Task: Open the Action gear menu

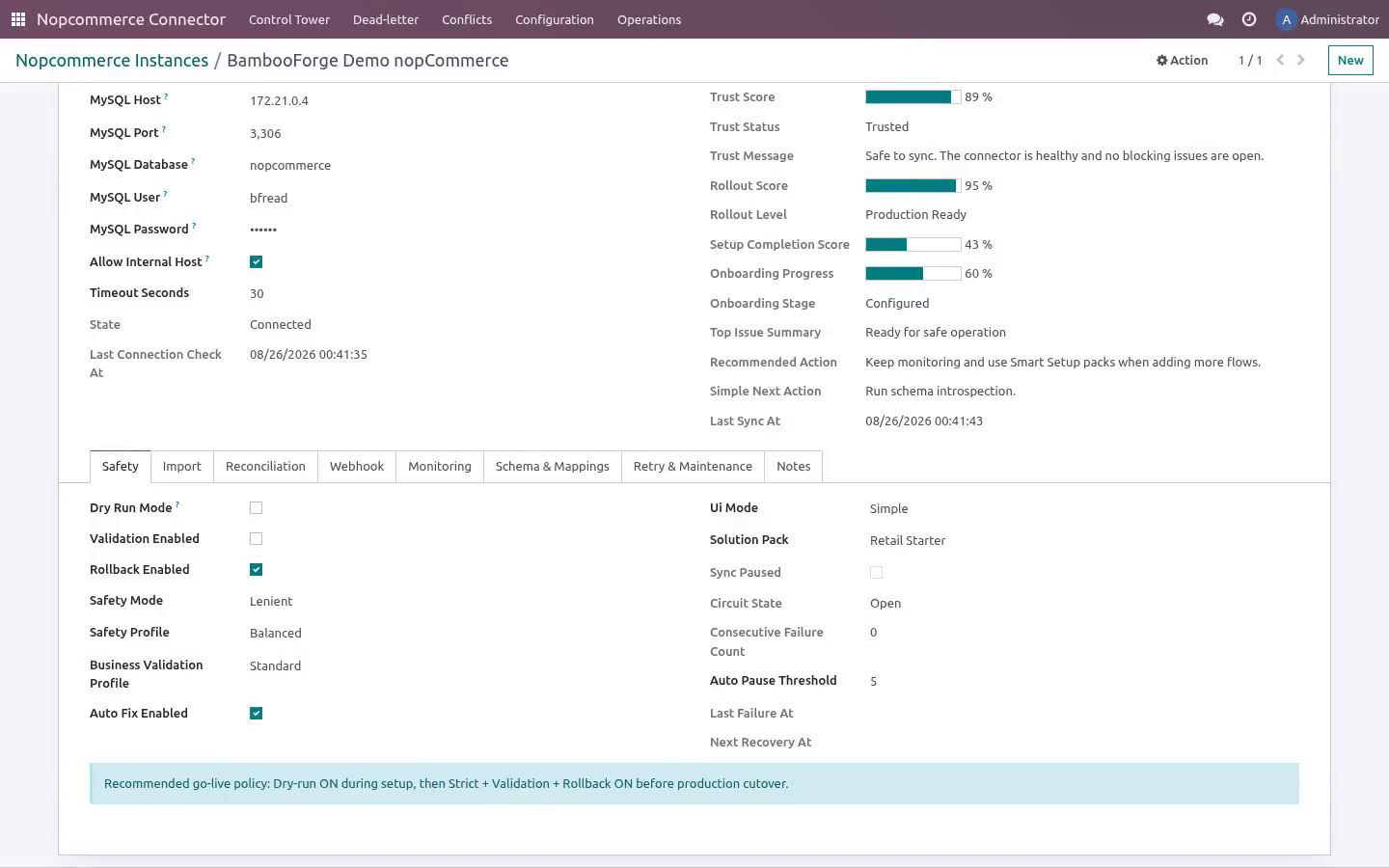Action: 1182,60
